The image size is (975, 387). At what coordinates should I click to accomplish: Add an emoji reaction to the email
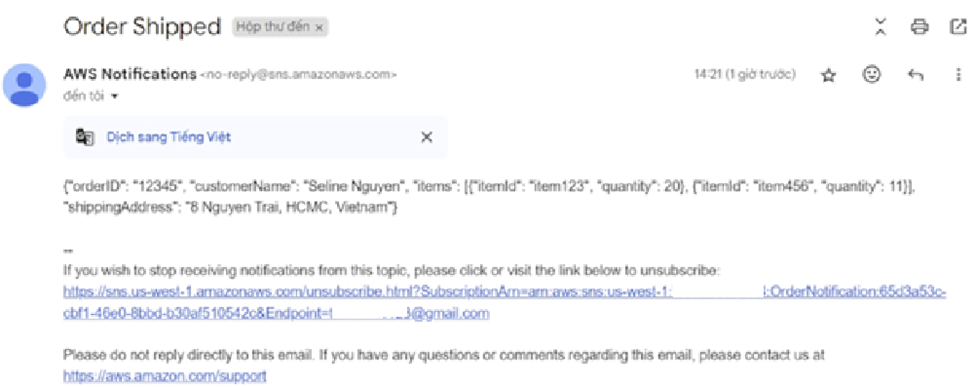click(872, 75)
